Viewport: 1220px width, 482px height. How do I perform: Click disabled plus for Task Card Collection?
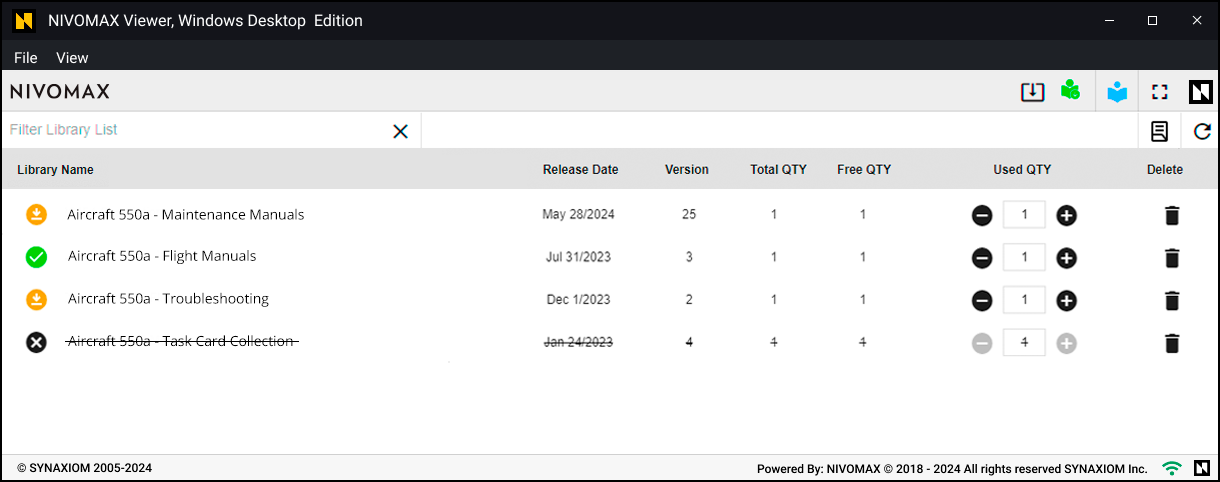[x=1067, y=343]
